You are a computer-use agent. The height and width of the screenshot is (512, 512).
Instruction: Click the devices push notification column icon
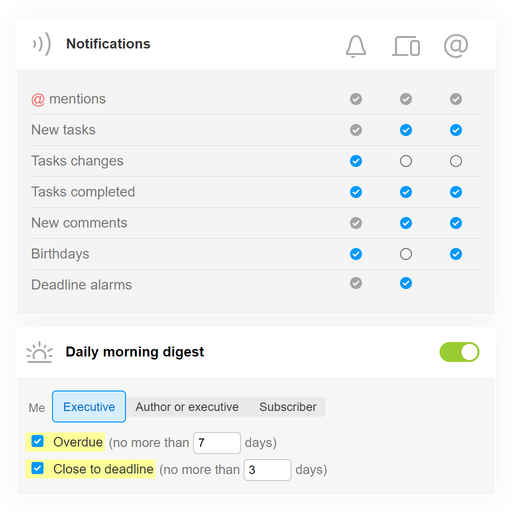[x=406, y=46]
